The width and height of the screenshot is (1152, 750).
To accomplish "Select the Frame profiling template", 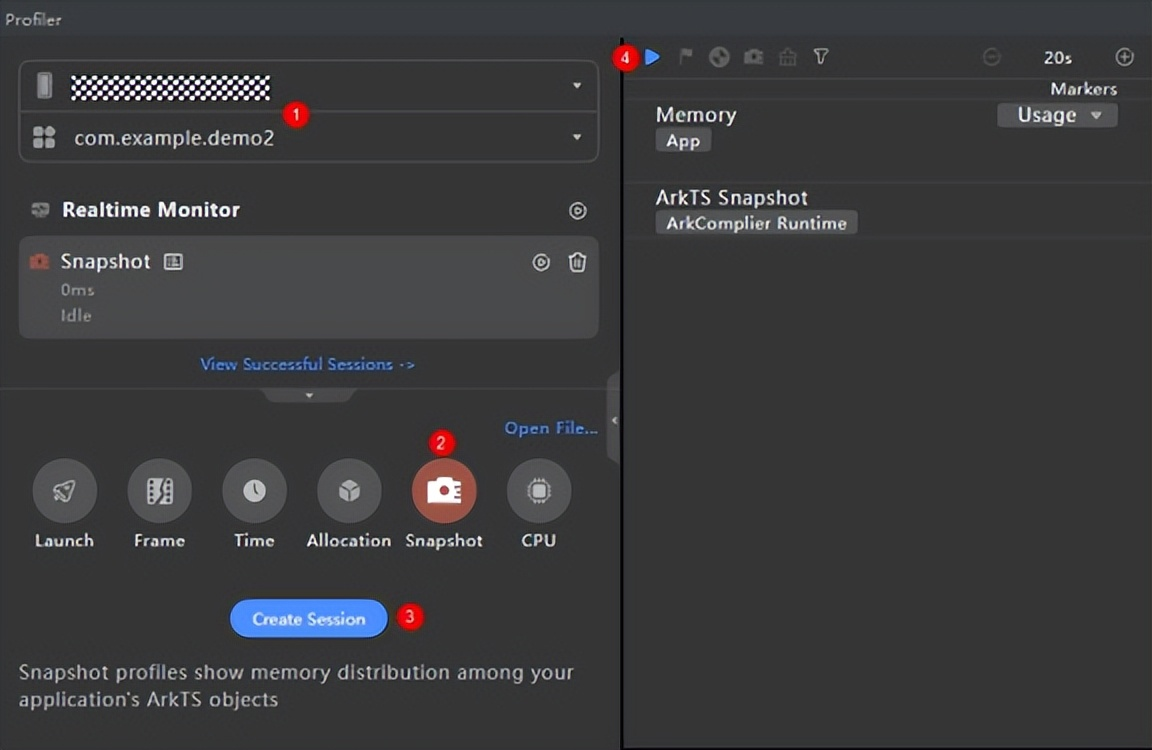I will [158, 491].
